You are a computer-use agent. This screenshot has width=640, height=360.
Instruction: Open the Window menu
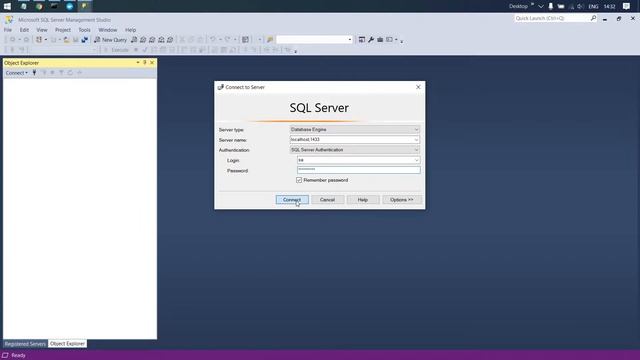[107, 30]
